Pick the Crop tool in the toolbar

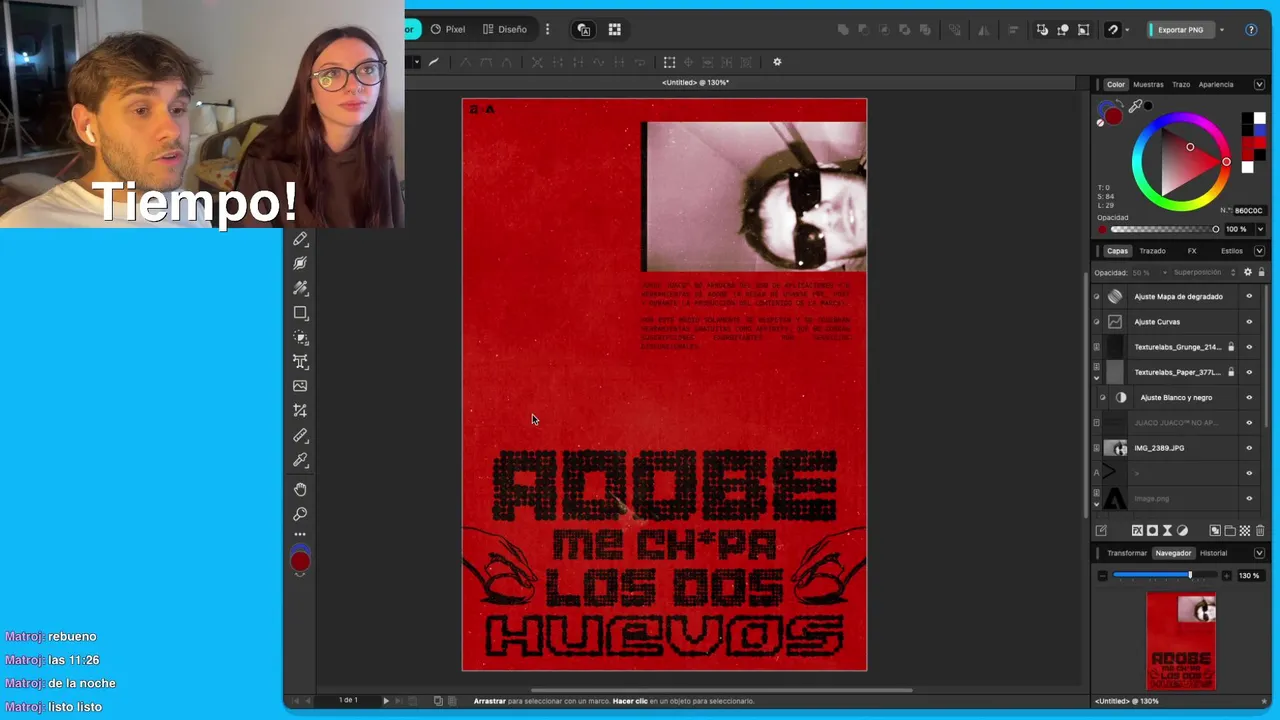tap(300, 411)
